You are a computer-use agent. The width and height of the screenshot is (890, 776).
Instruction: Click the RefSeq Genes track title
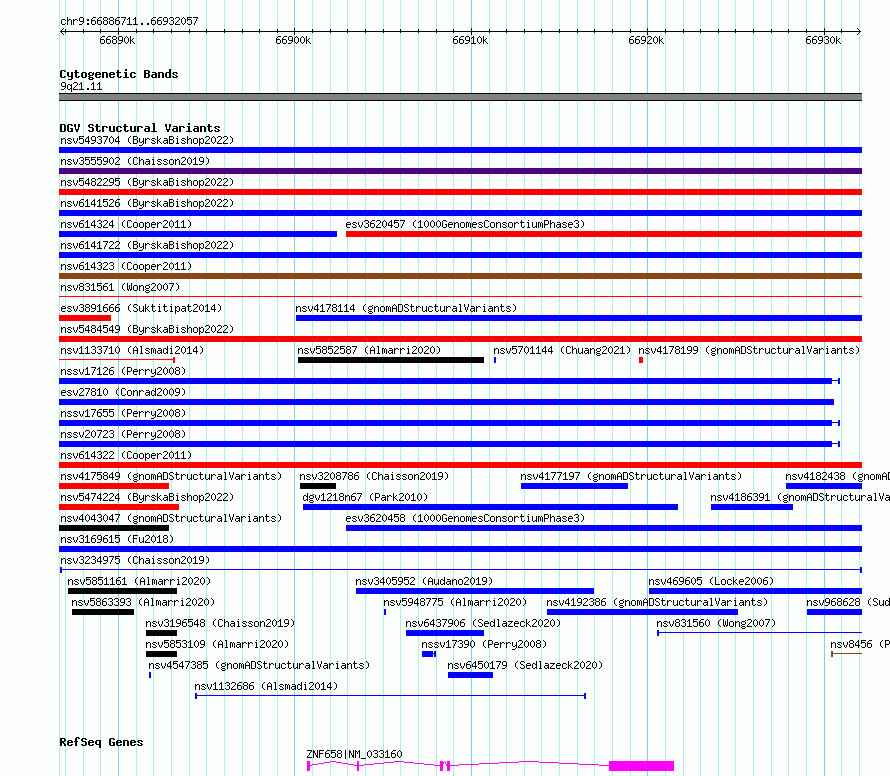pyautogui.click(x=101, y=743)
